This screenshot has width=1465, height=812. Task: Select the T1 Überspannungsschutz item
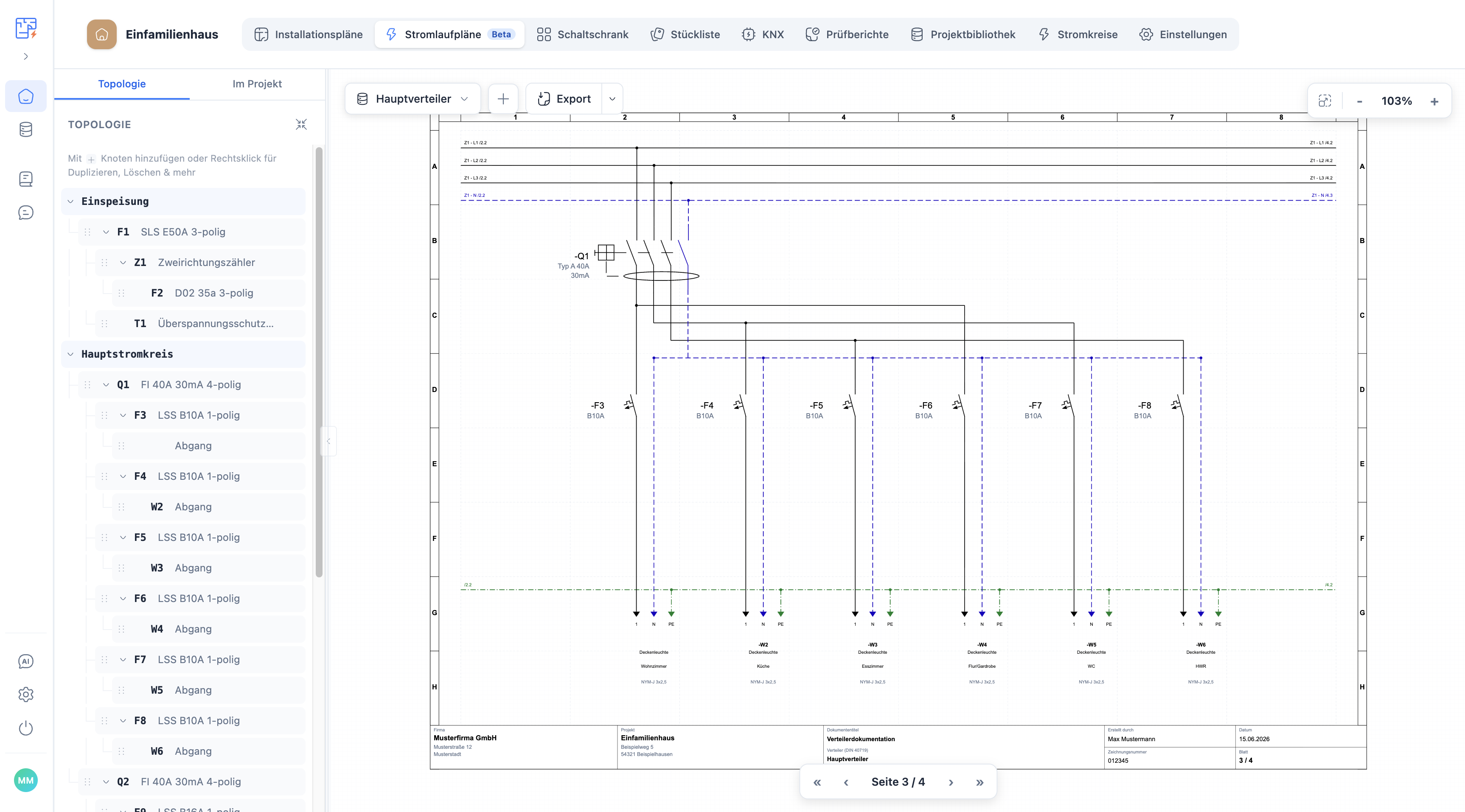[200, 324]
